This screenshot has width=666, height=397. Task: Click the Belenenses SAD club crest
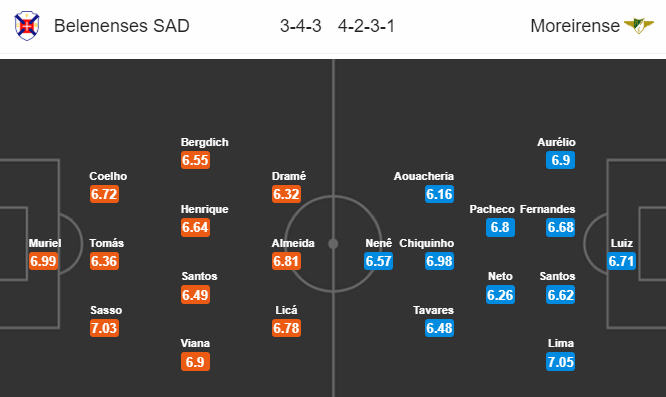pyautogui.click(x=27, y=25)
